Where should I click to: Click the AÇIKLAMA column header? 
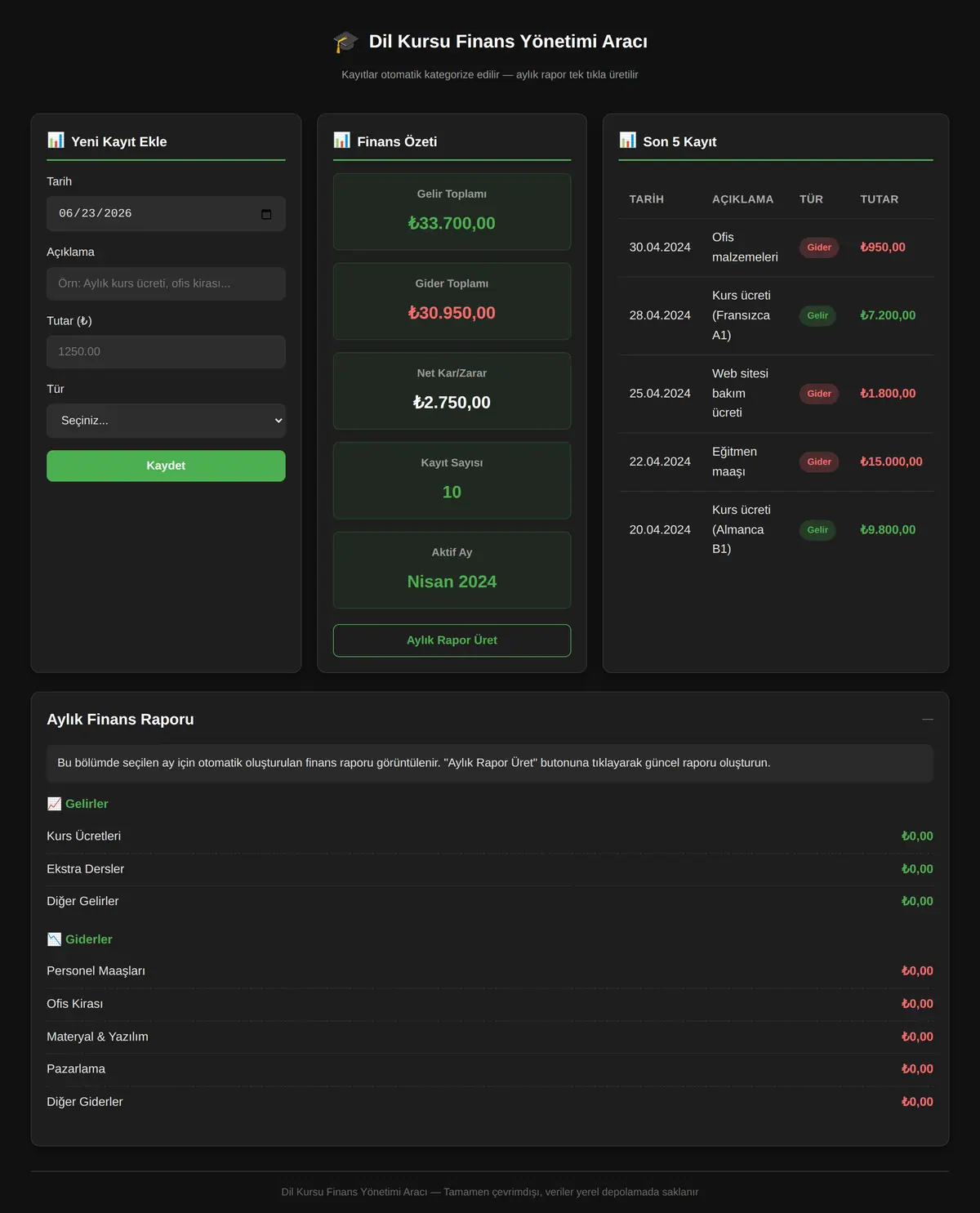click(742, 199)
